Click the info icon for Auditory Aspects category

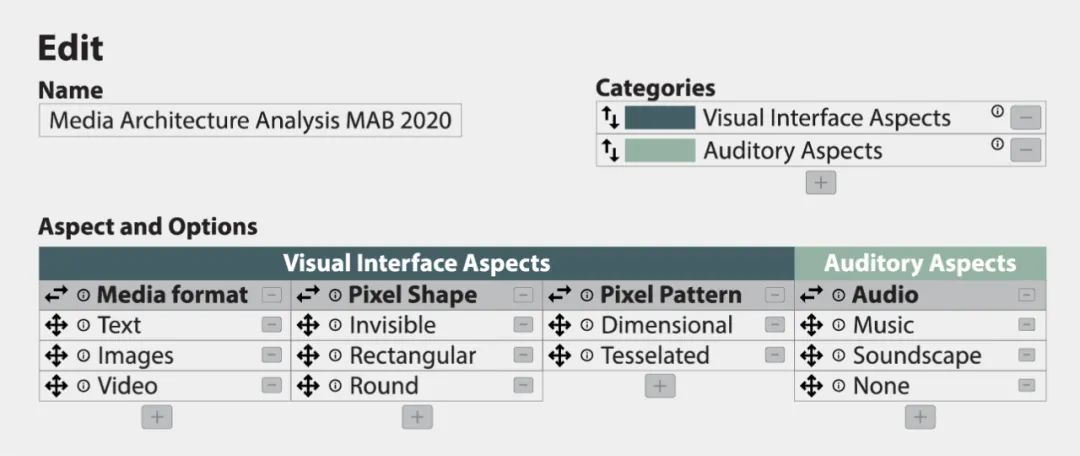tap(997, 144)
